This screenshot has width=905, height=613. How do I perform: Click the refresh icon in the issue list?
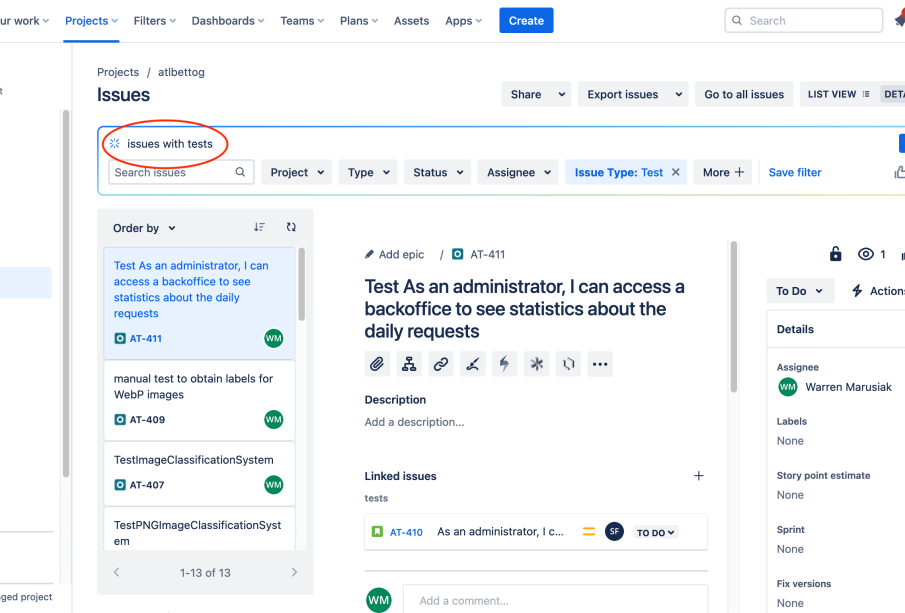(291, 228)
